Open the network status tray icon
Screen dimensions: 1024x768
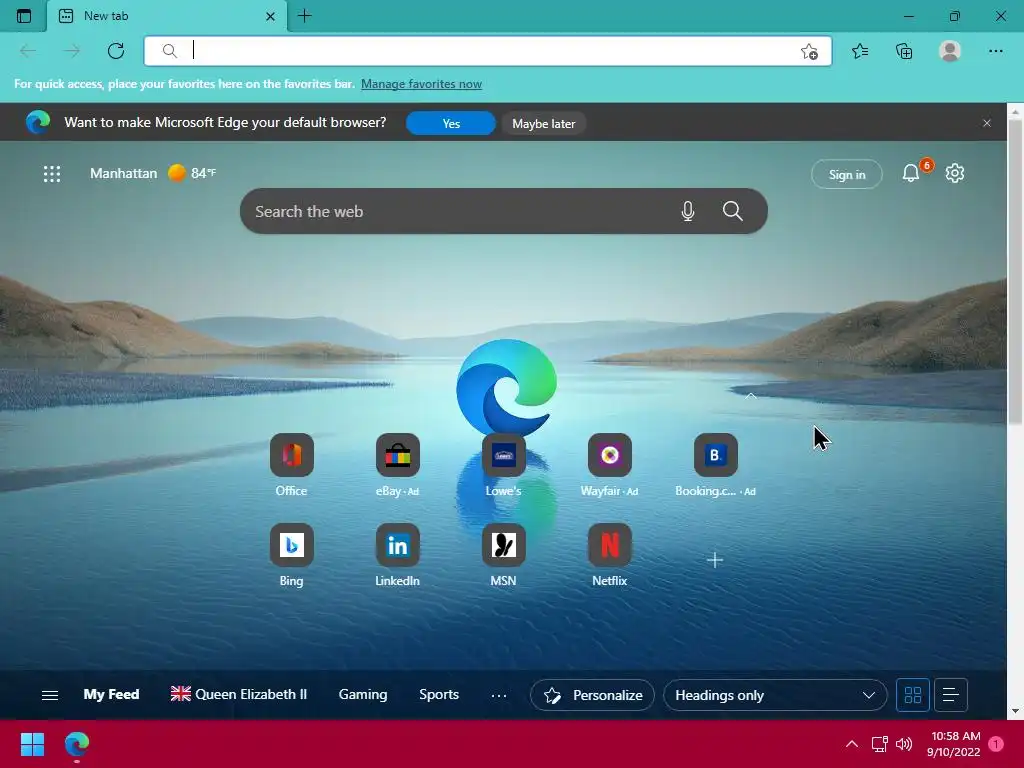(x=880, y=744)
